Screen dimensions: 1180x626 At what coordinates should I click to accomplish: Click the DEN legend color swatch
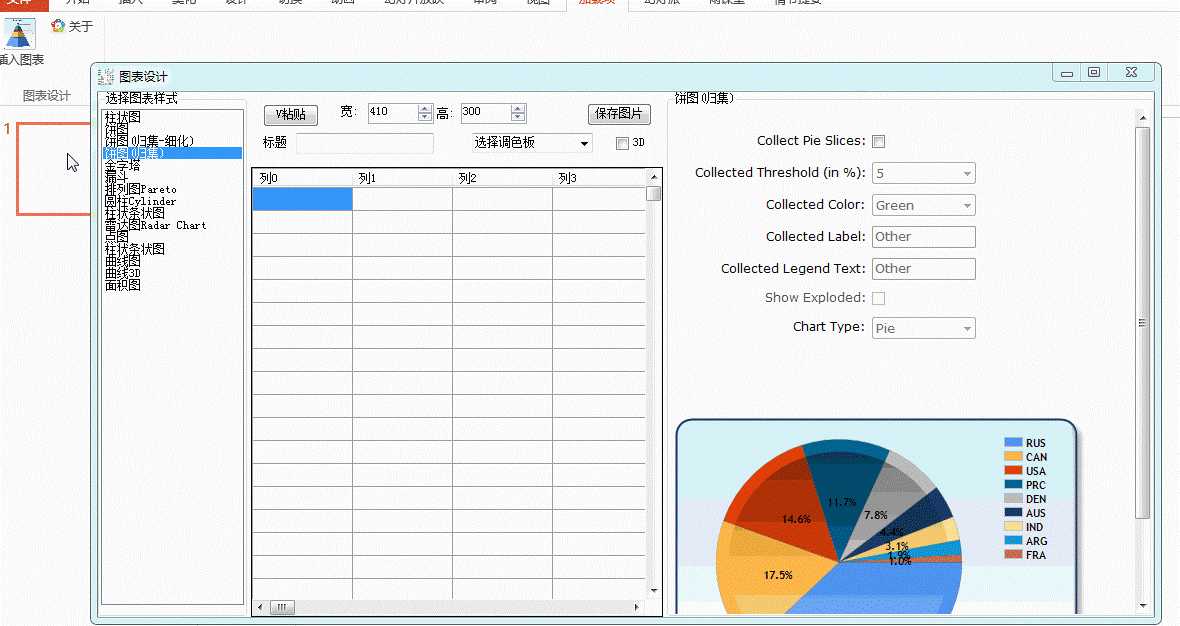click(1013, 499)
